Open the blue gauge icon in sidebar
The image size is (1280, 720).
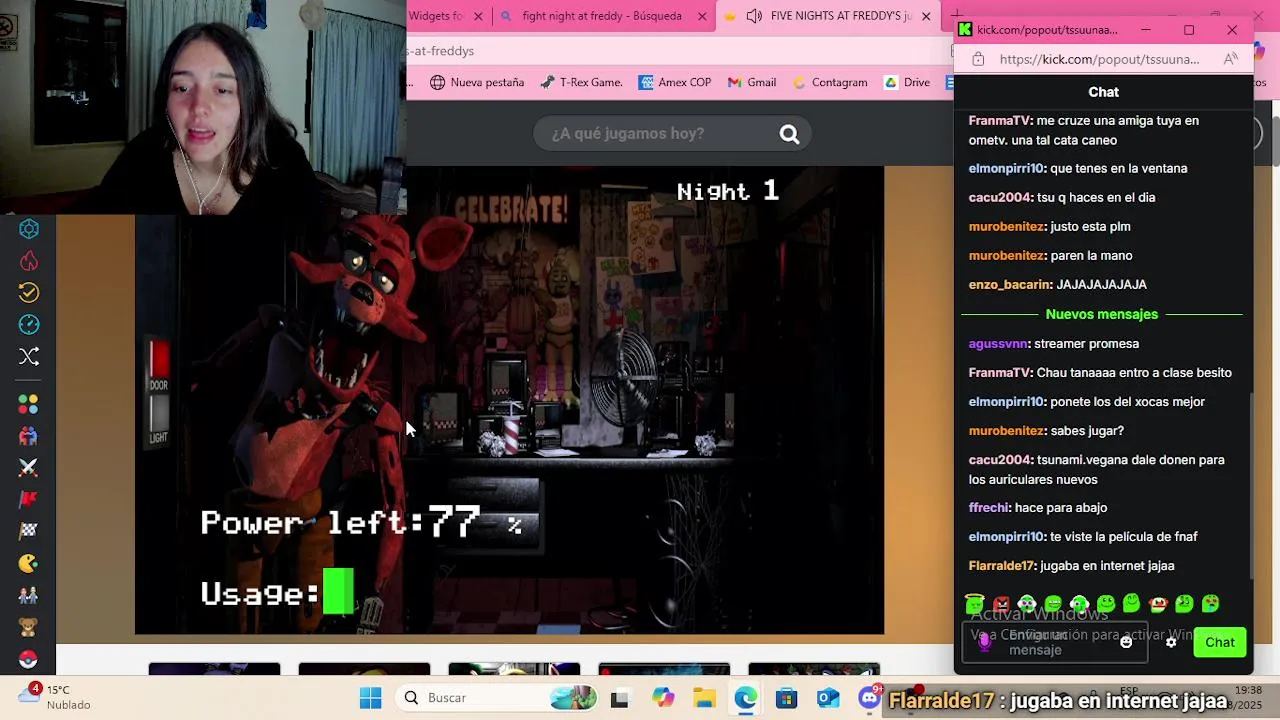29,324
